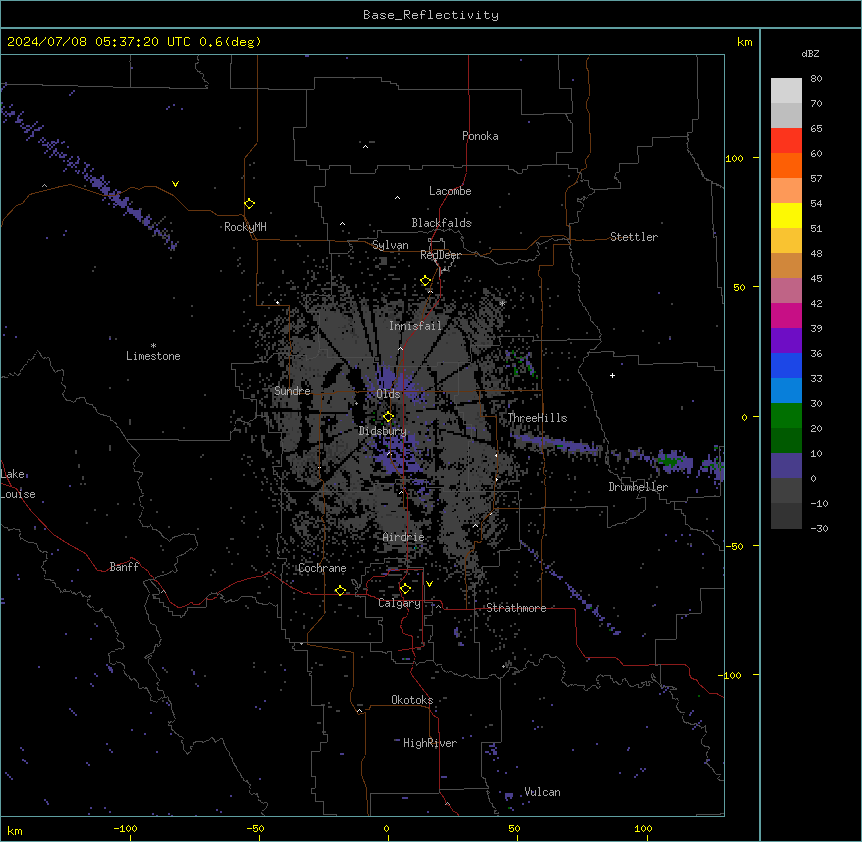Click the Vulcan town label
This screenshot has width=862, height=842.
click(542, 792)
